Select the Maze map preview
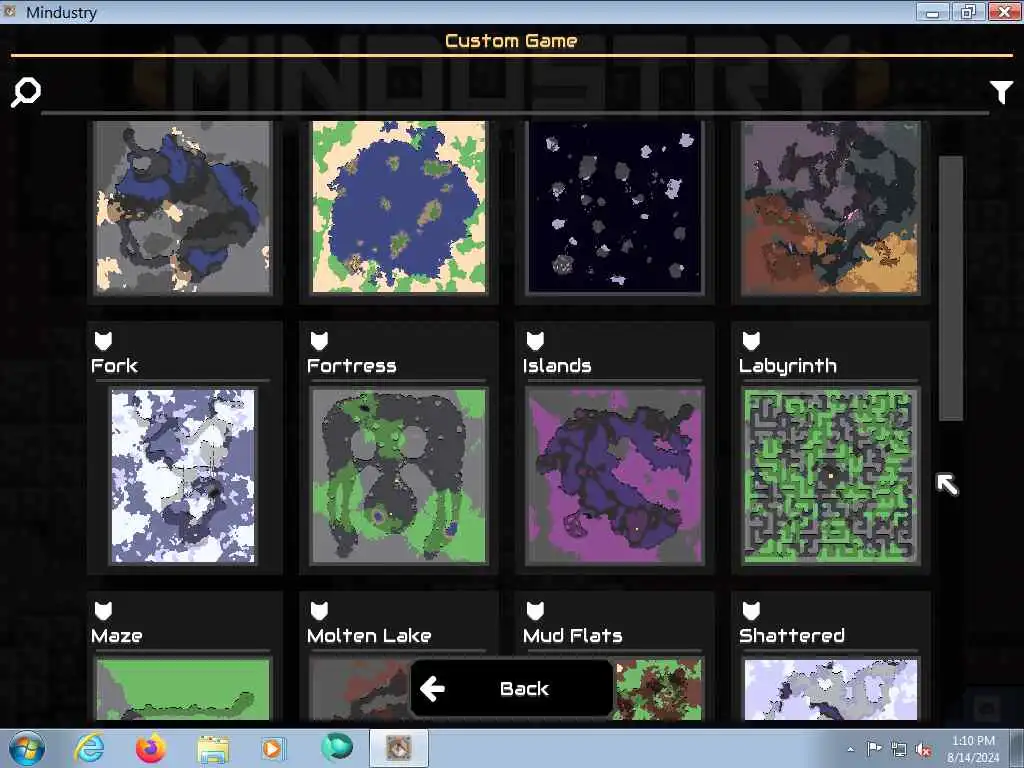The height and width of the screenshot is (768, 1024). (183, 689)
